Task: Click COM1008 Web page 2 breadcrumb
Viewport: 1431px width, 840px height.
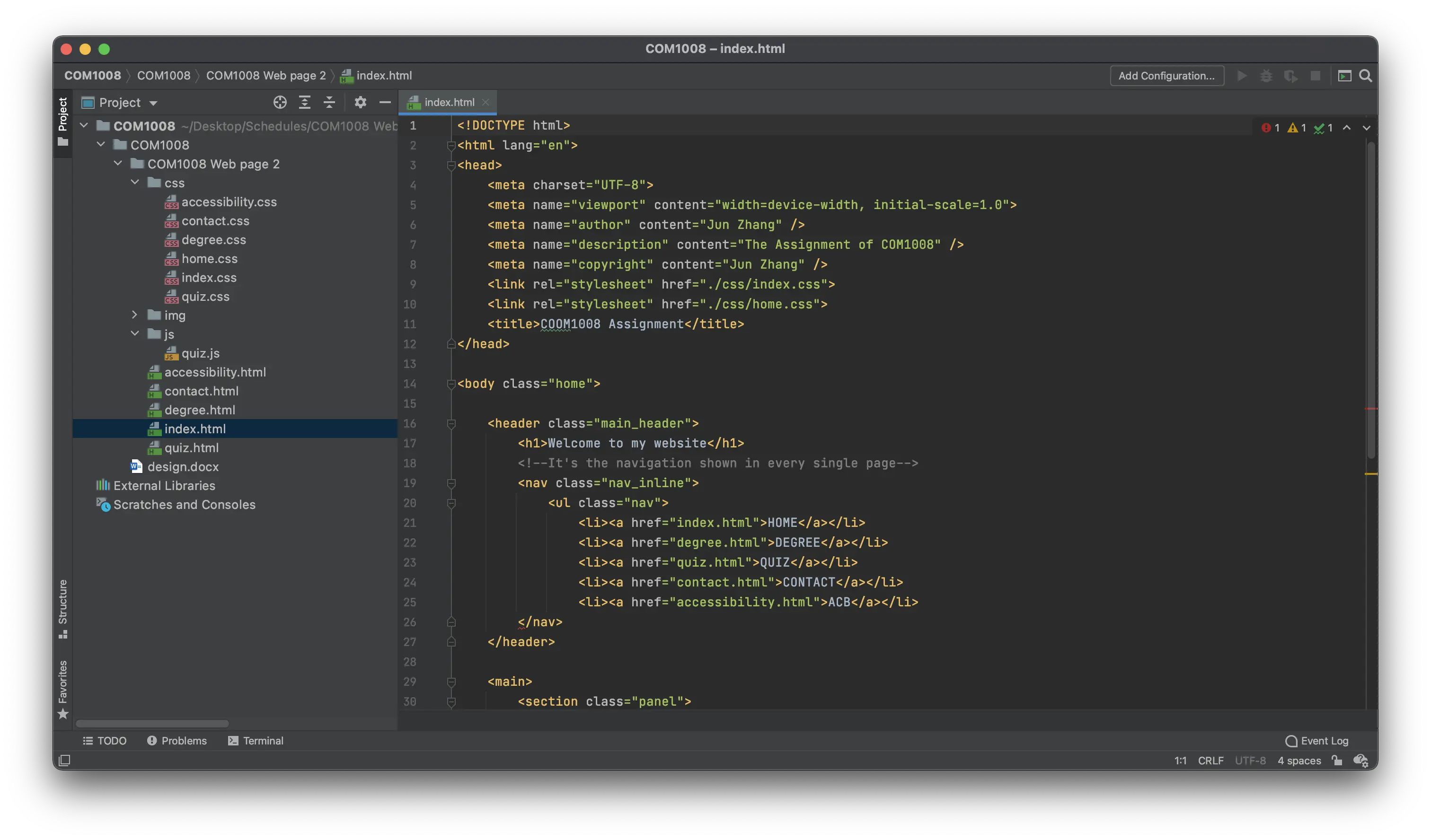Action: (x=266, y=76)
